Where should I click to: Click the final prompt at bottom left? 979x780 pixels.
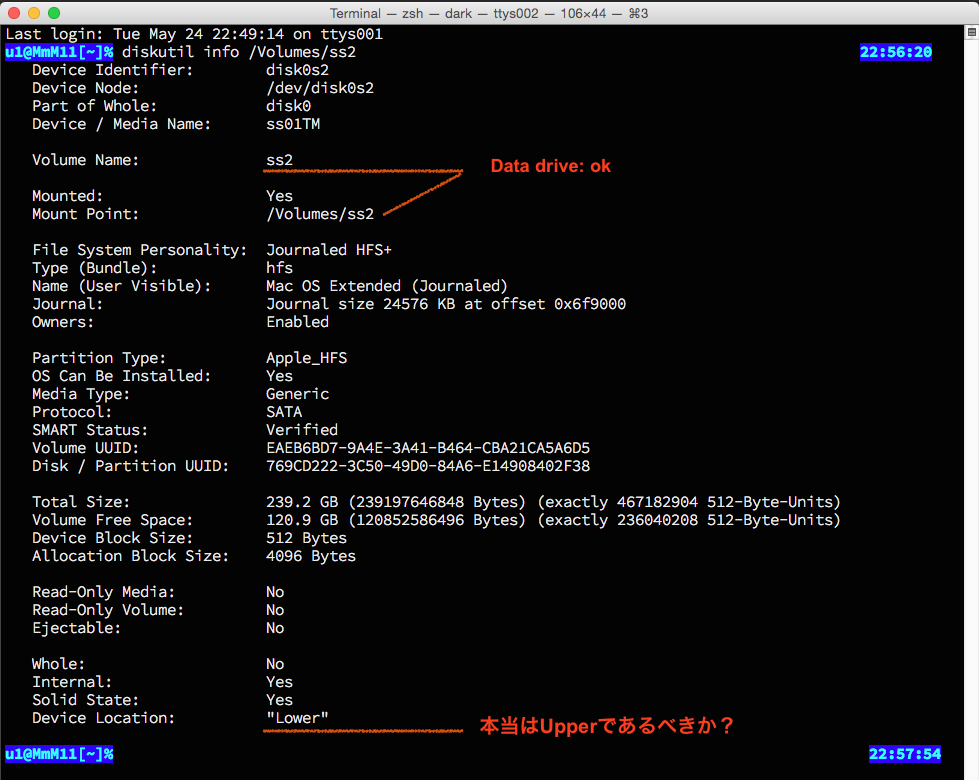(x=59, y=754)
